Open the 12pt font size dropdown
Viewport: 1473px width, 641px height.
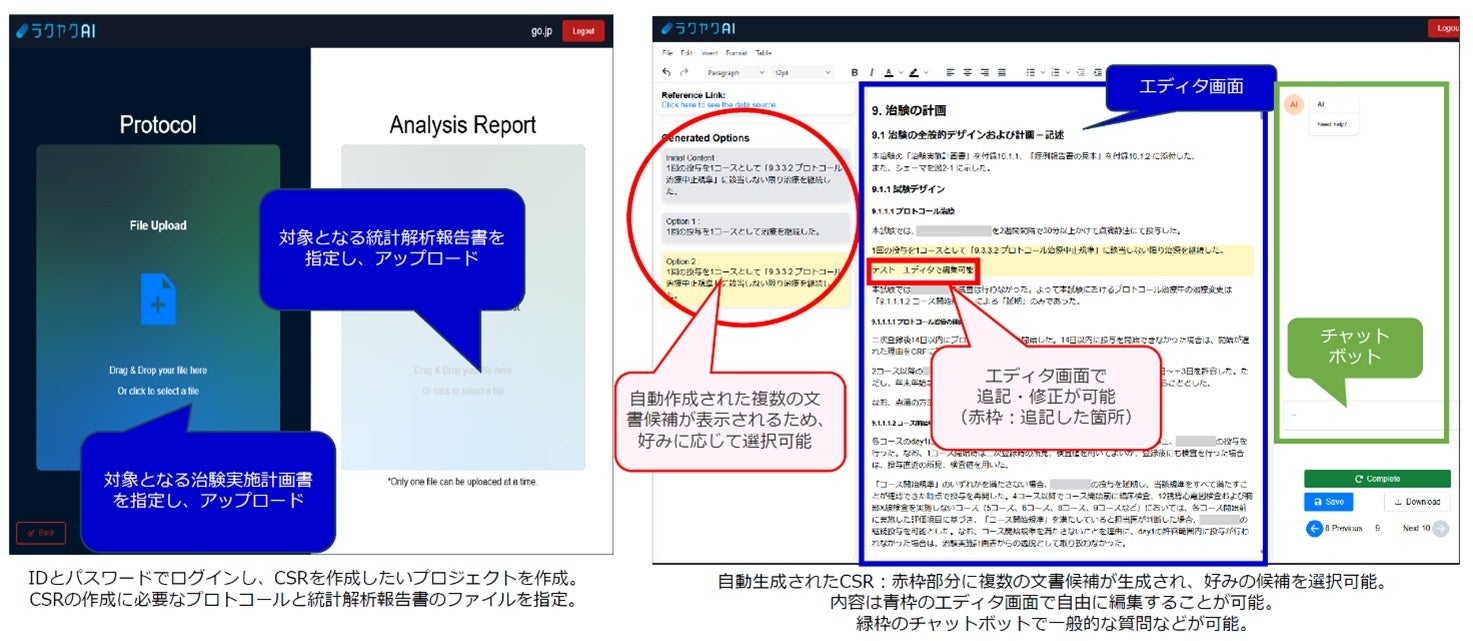click(x=802, y=72)
